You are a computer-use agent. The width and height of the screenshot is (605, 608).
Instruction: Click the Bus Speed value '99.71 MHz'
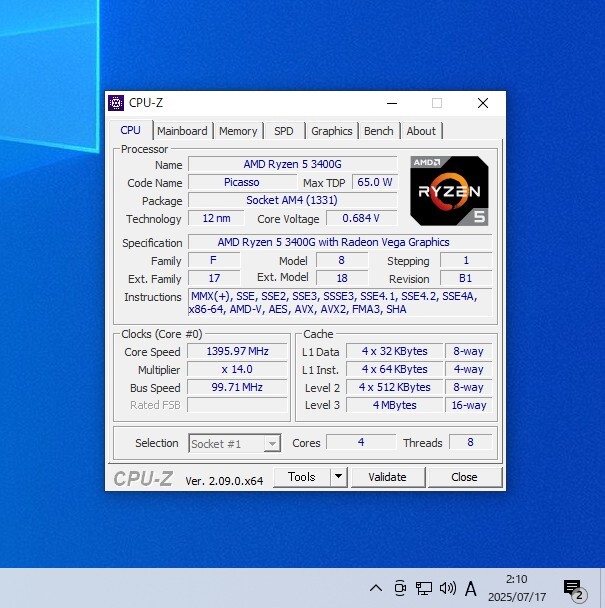[x=237, y=387]
